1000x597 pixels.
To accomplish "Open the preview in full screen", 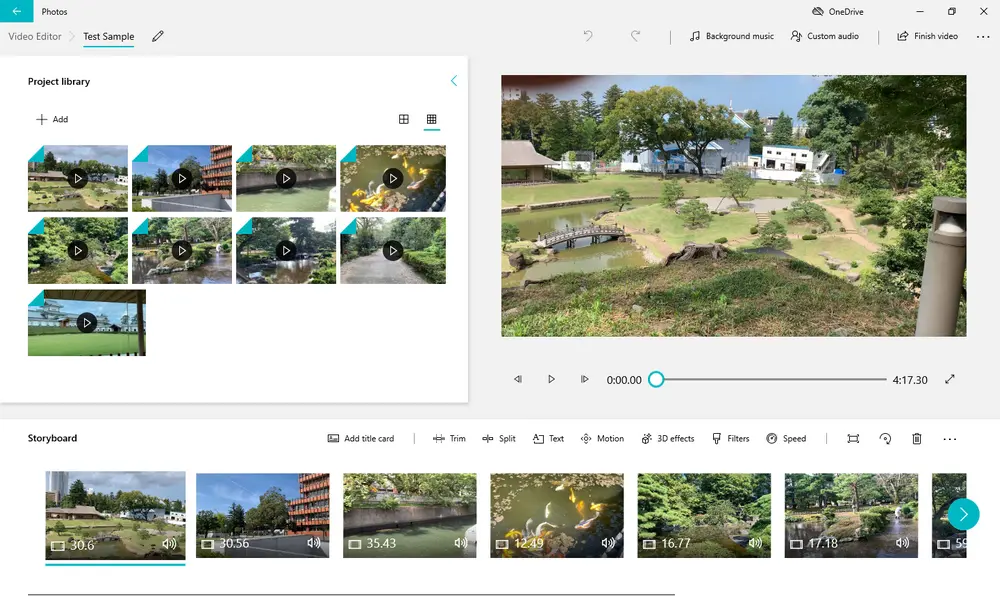I will (x=950, y=380).
